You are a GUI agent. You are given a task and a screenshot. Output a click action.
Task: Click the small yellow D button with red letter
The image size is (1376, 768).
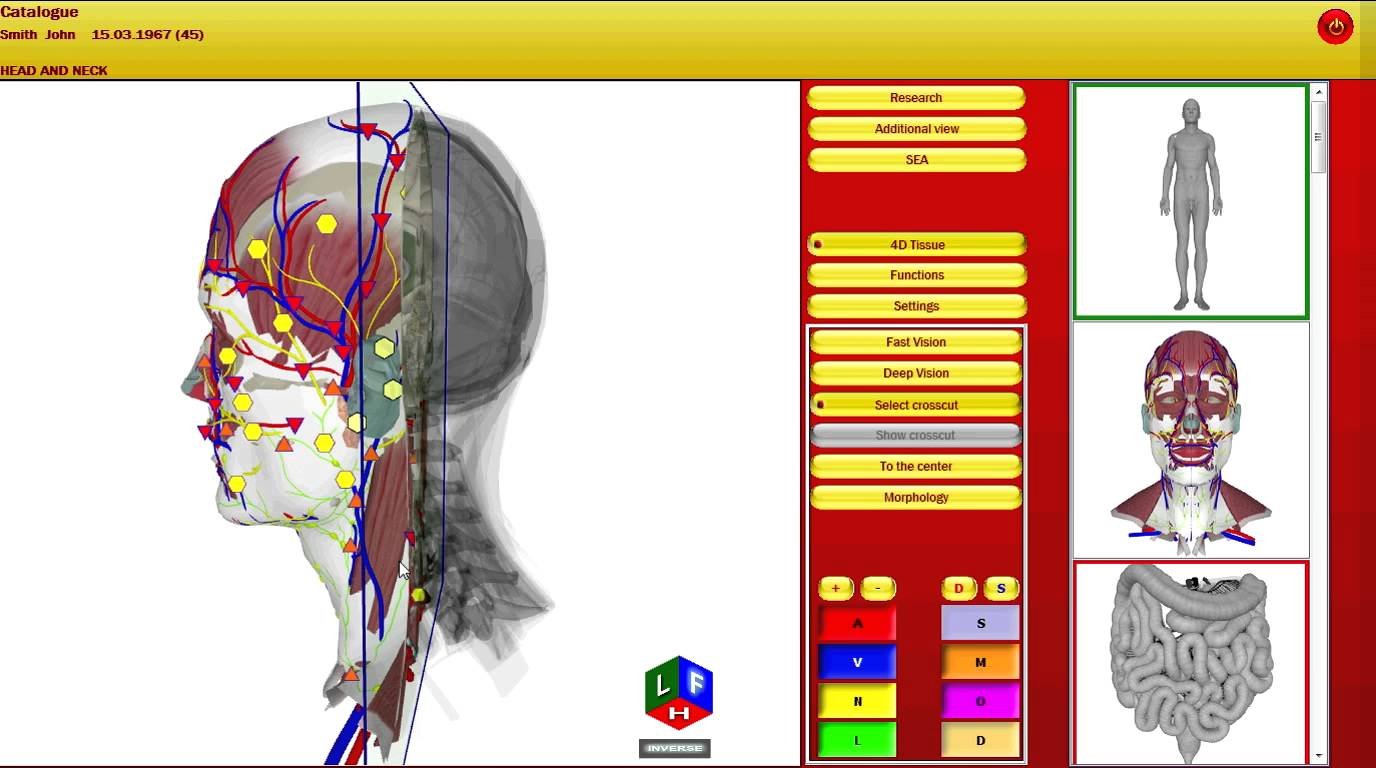(959, 589)
